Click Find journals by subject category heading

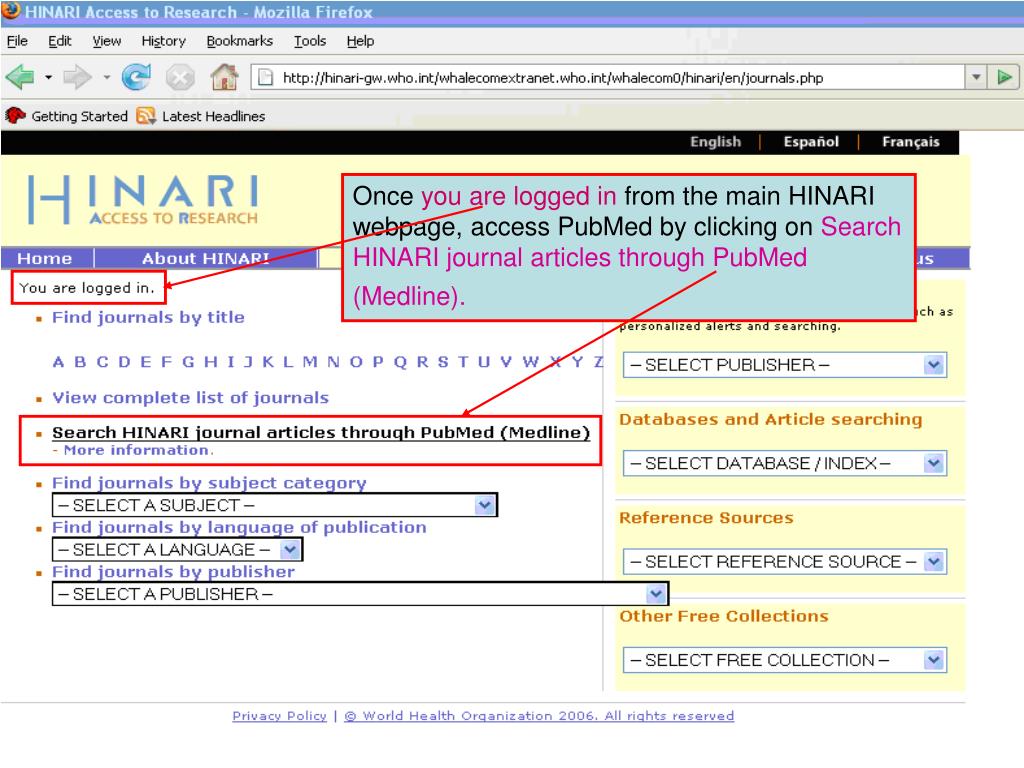coord(209,483)
